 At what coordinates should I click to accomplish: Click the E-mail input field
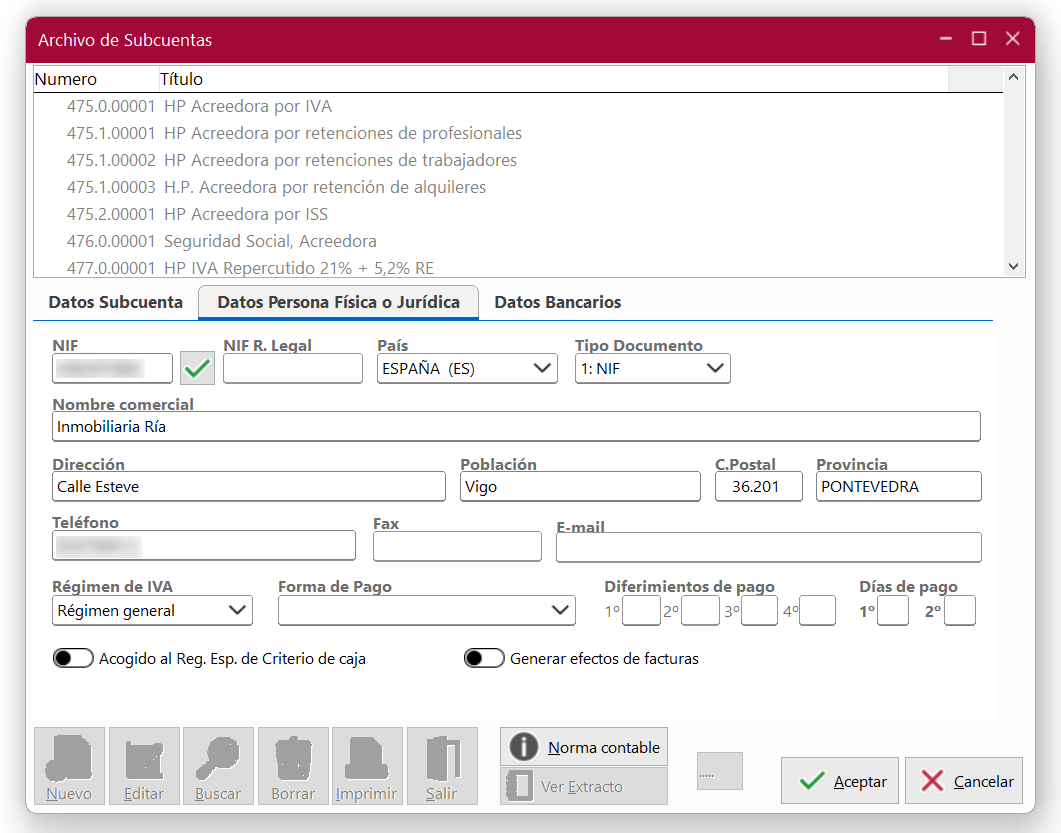click(768, 547)
